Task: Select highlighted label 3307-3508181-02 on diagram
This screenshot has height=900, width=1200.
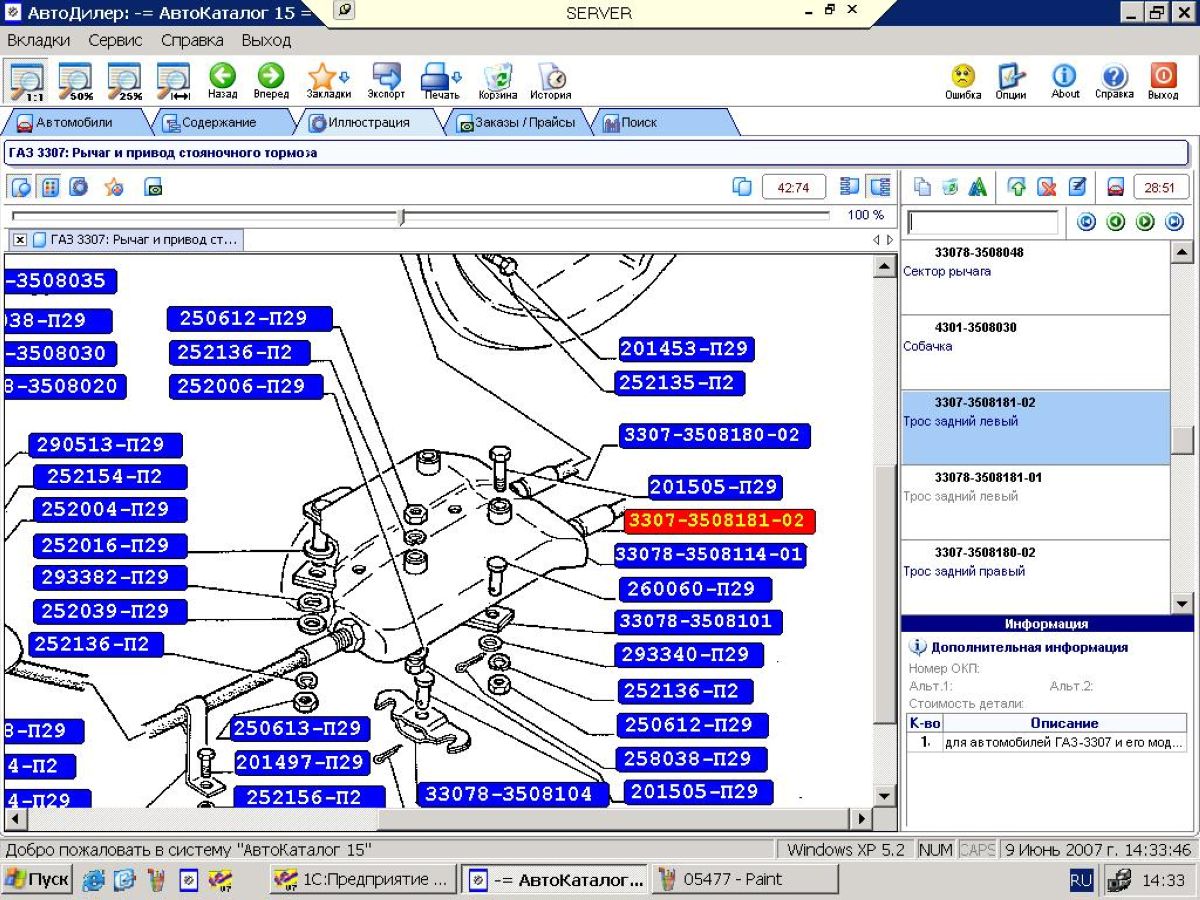Action: 719,522
